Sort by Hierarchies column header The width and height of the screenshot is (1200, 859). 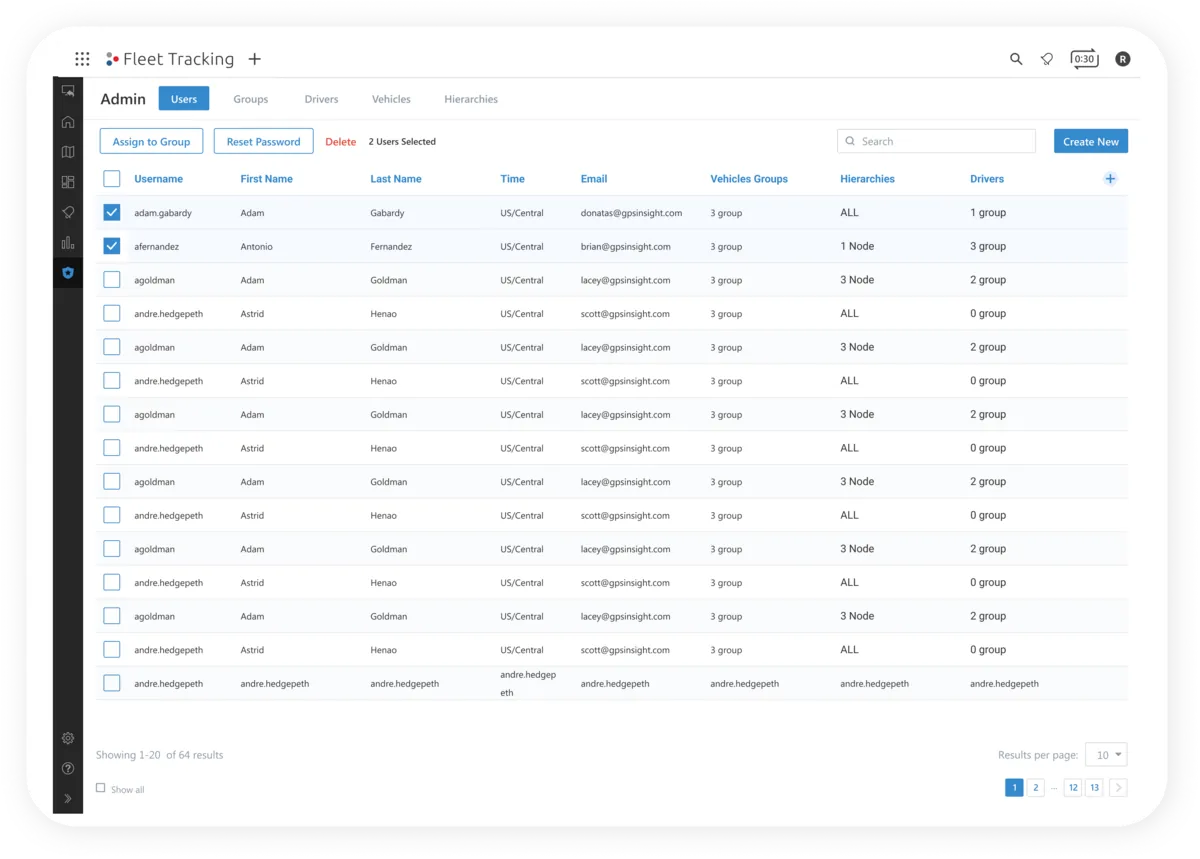pos(867,179)
